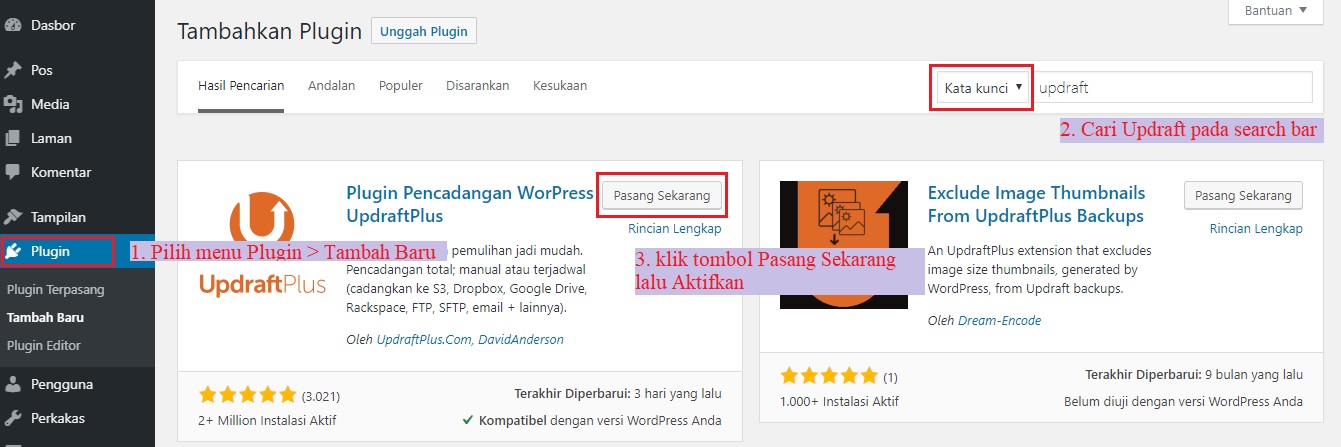Click the plugin search field containing updraft

tap(1172, 87)
